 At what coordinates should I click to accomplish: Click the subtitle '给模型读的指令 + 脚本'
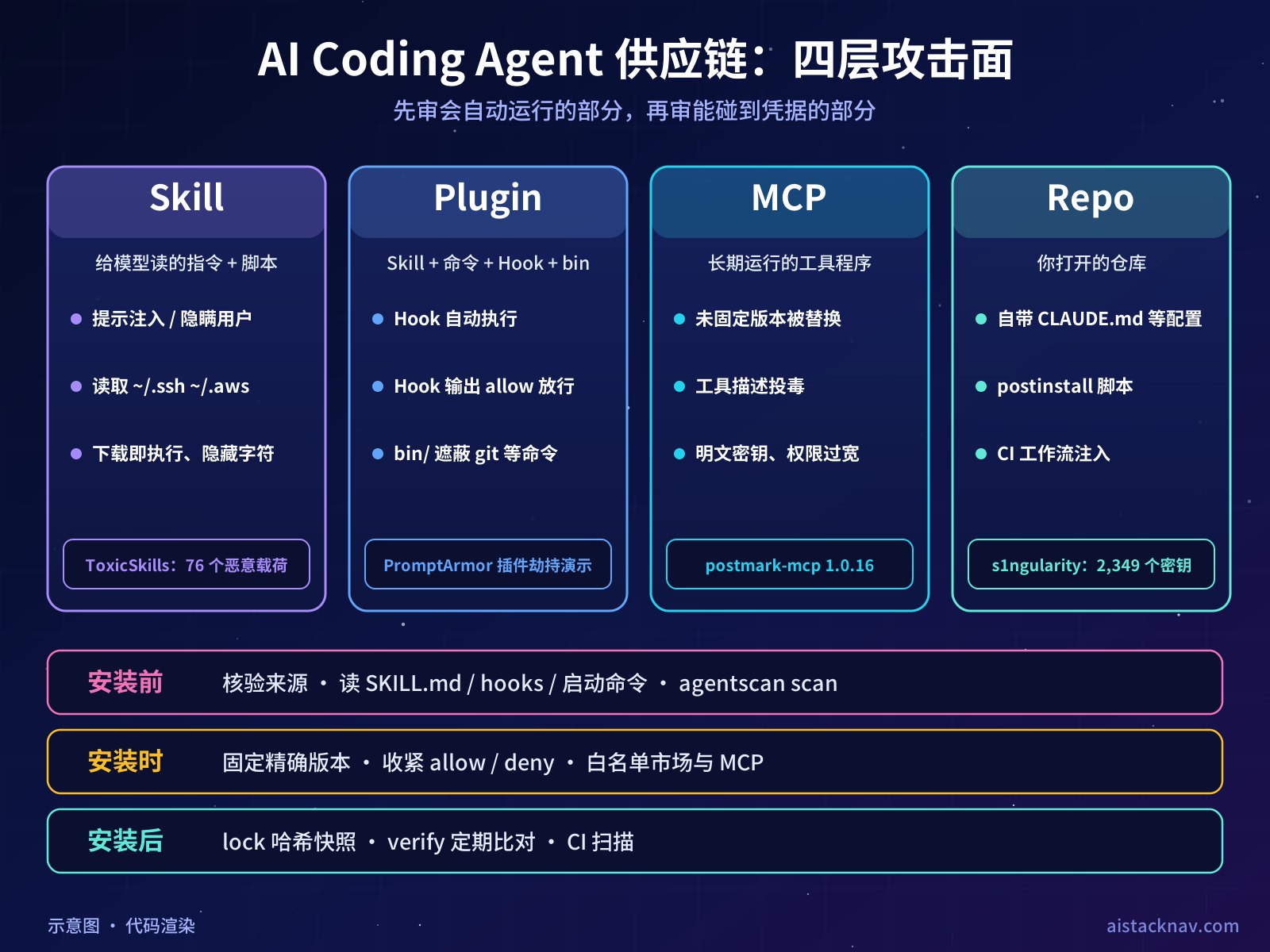click(x=187, y=263)
